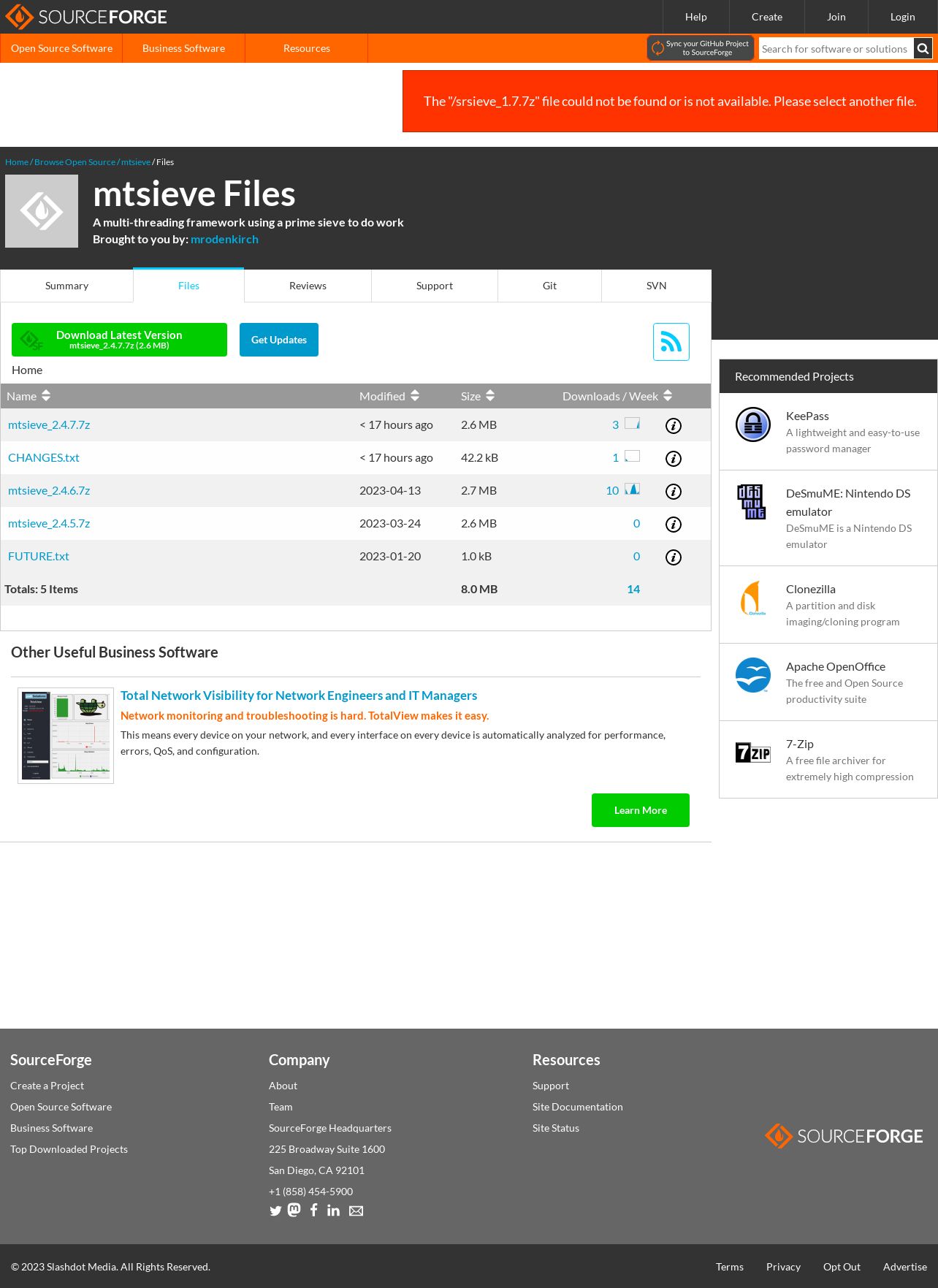Open the mrodenkirch author link
This screenshot has width=938, height=1288.
click(224, 240)
